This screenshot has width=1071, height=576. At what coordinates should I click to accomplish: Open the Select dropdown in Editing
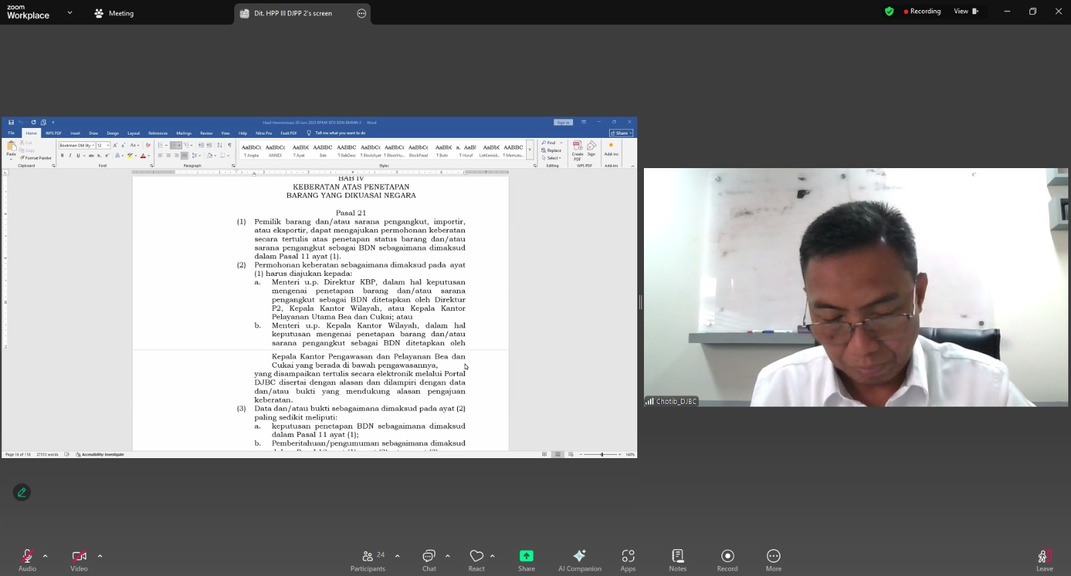pyautogui.click(x=552, y=158)
